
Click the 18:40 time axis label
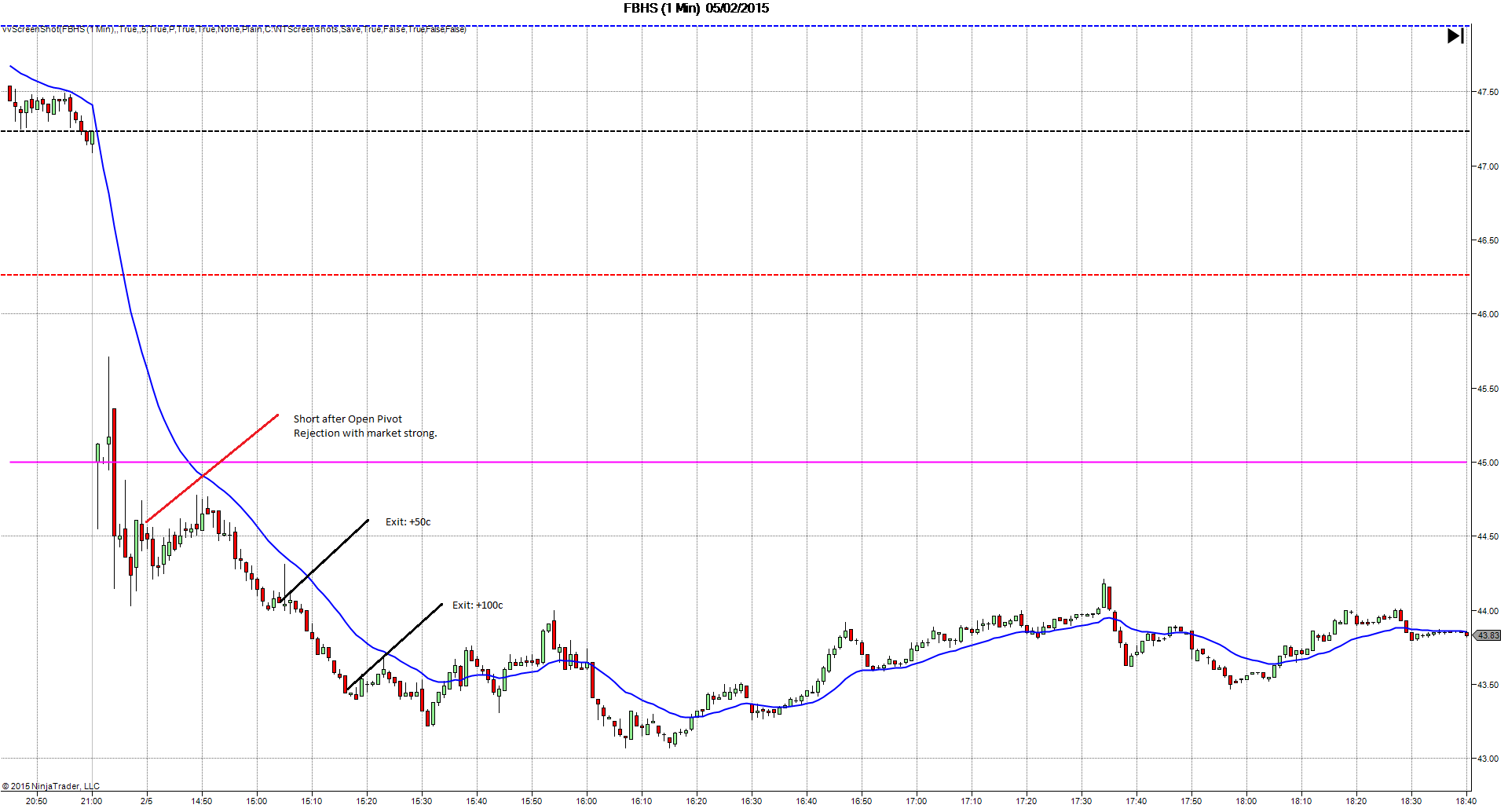pyautogui.click(x=1466, y=801)
